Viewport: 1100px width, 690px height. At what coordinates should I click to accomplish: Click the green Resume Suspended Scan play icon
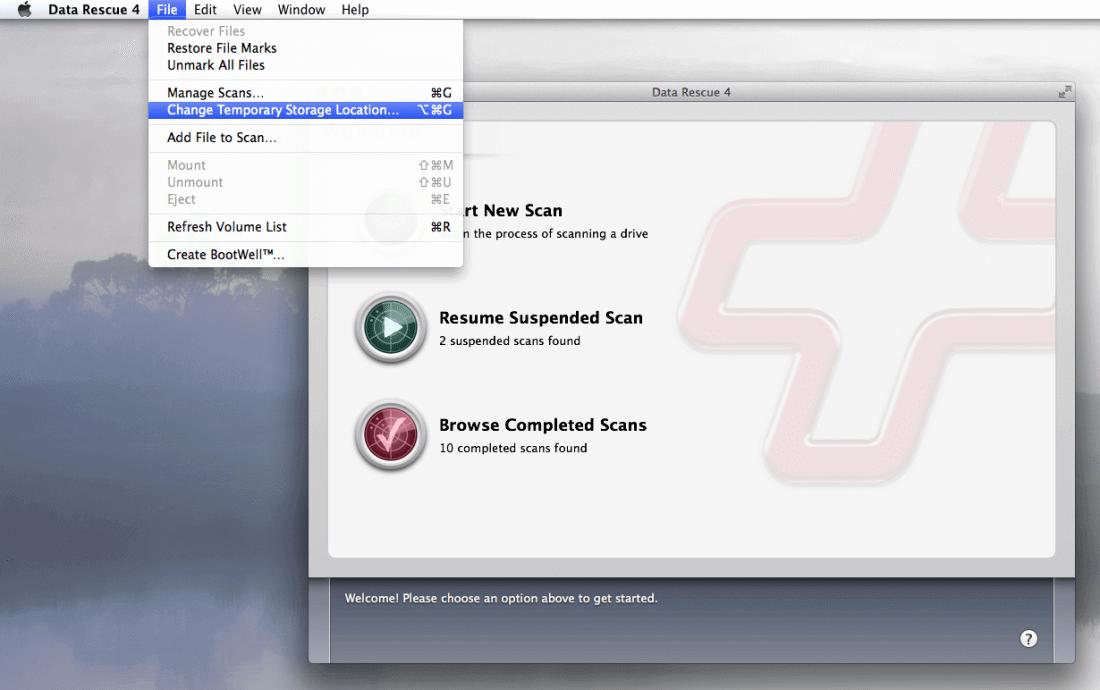(x=390, y=327)
